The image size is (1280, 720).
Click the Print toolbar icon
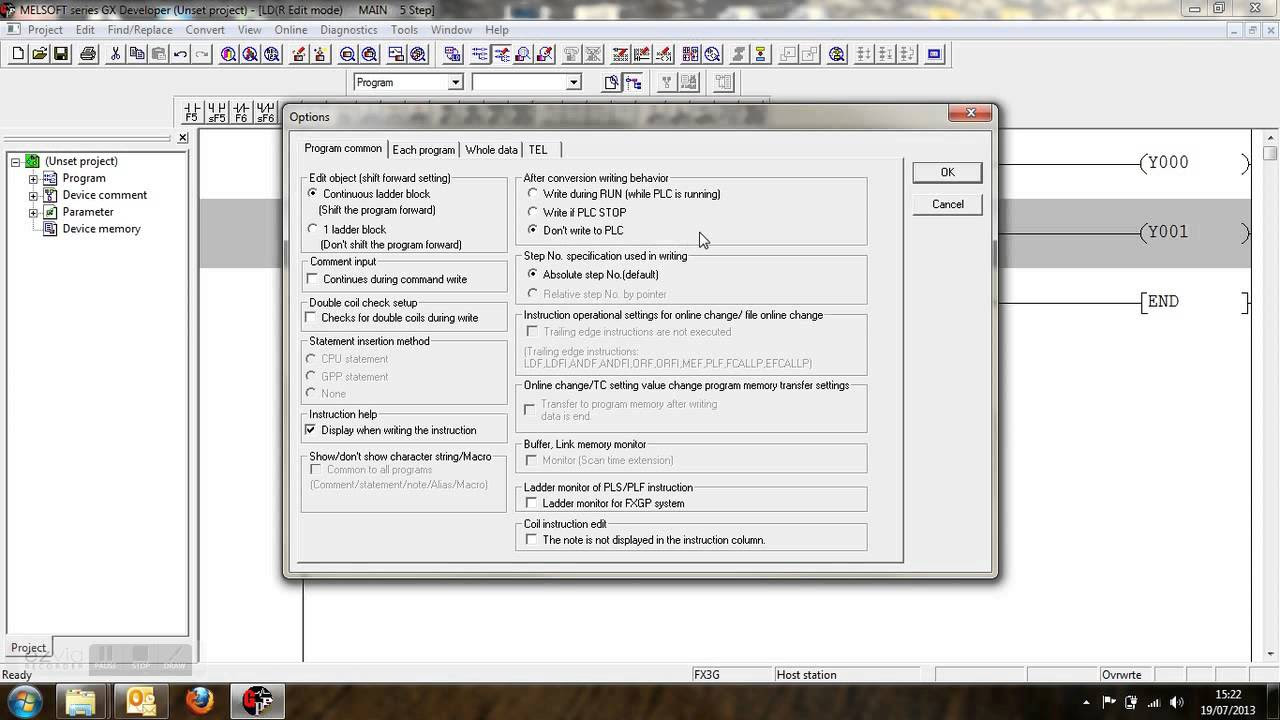[x=88, y=54]
